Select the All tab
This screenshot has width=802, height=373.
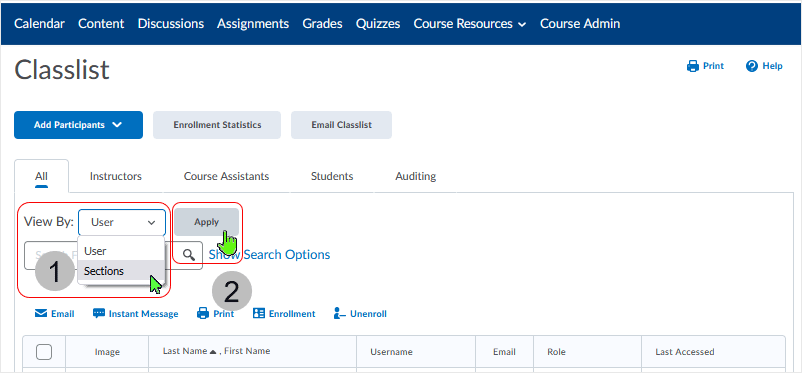tap(41, 176)
